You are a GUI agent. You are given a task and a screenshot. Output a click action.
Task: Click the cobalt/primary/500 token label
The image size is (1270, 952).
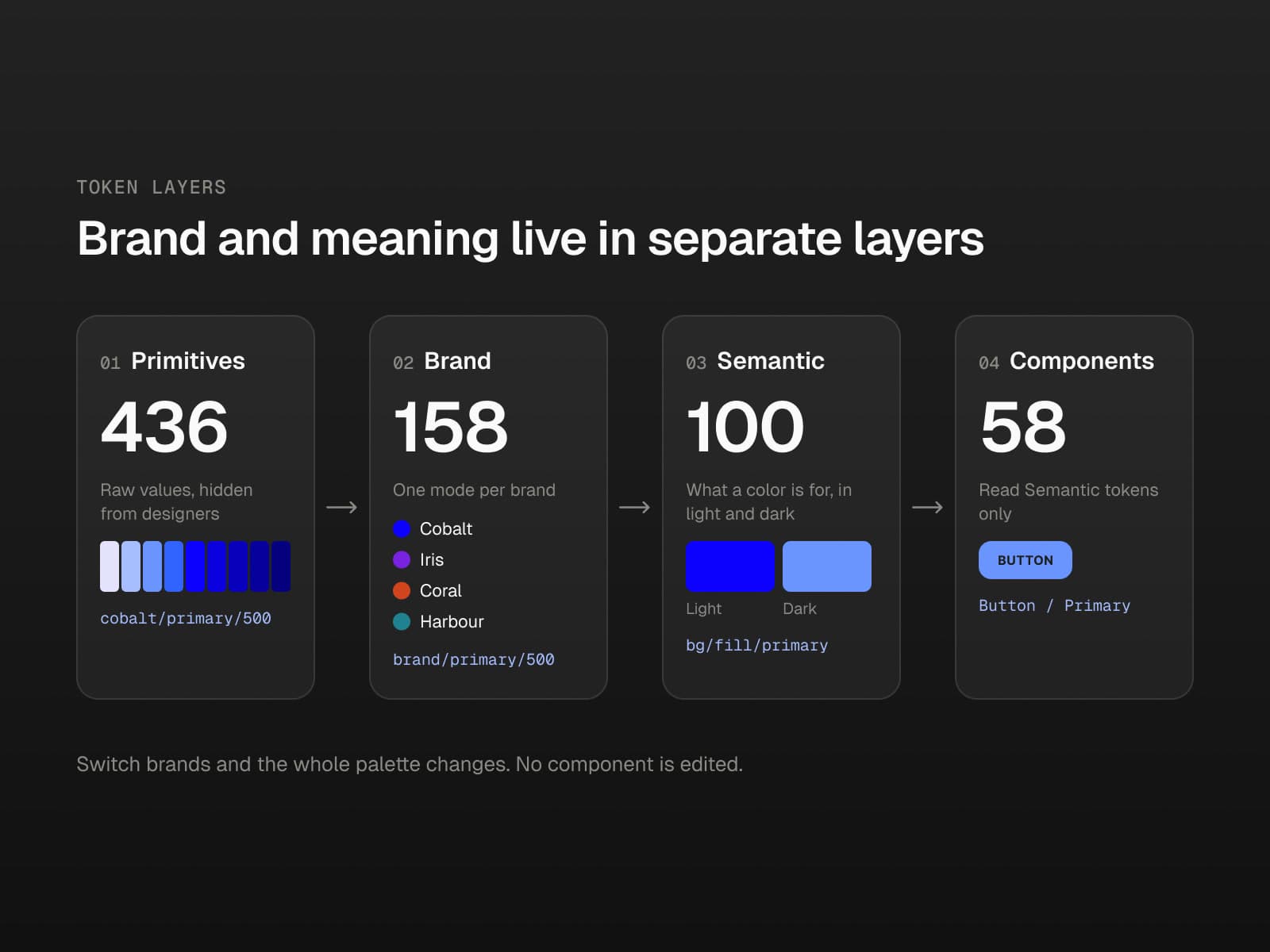[x=186, y=618]
